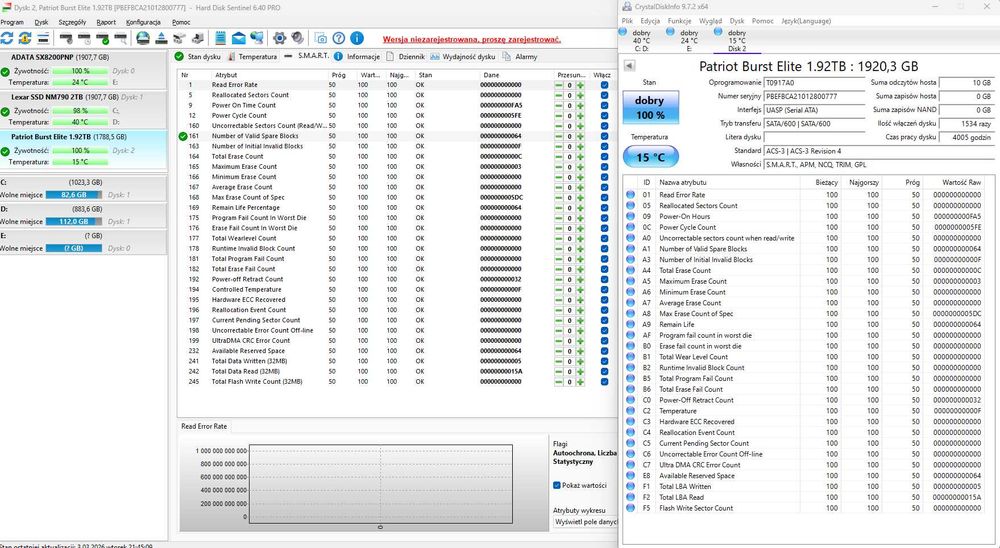This screenshot has width=1000, height=548.
Task: Click CrystalDiskInfo title bar app icon
Action: 626,6
